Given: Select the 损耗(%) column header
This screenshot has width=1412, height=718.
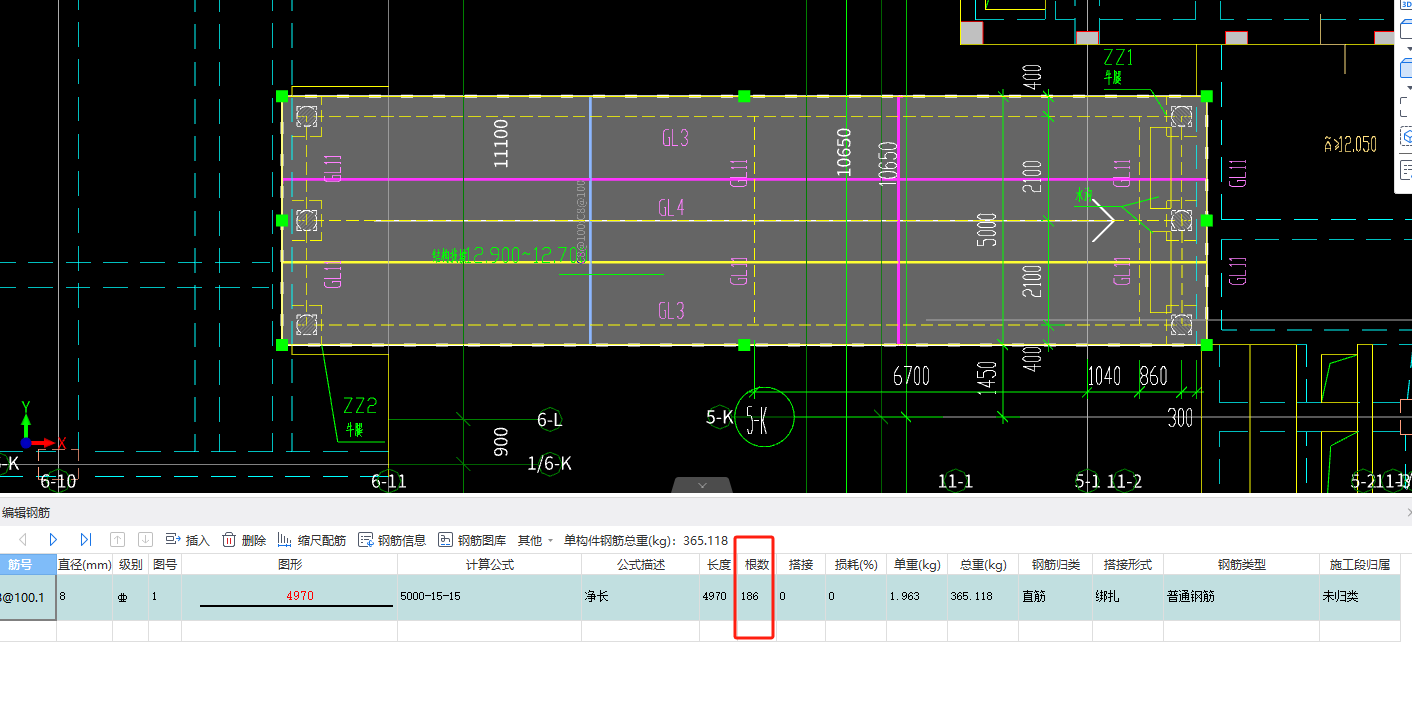Looking at the screenshot, I should click(x=856, y=564).
